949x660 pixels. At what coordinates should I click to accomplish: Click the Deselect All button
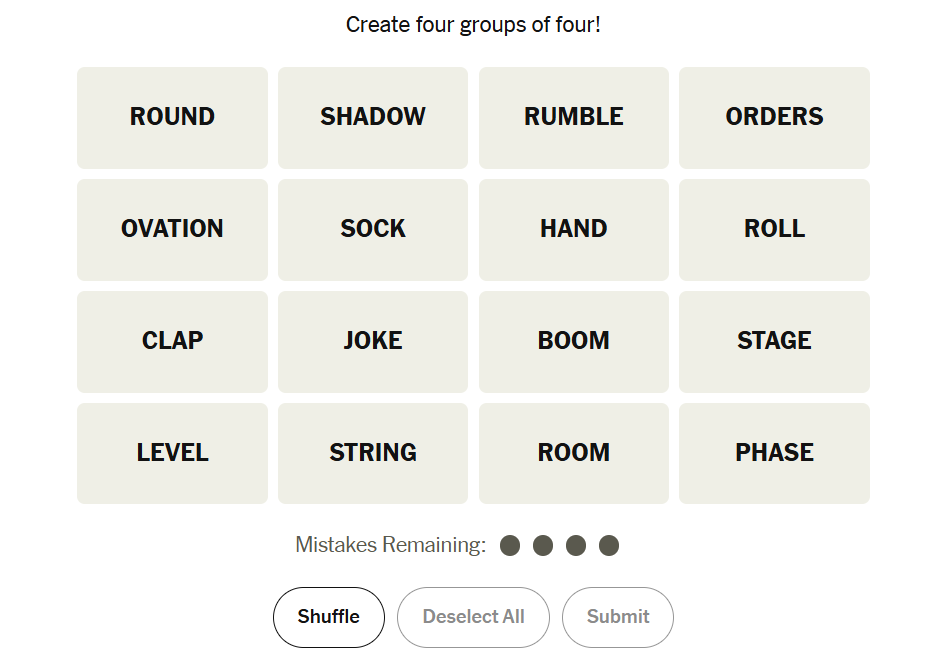473,617
